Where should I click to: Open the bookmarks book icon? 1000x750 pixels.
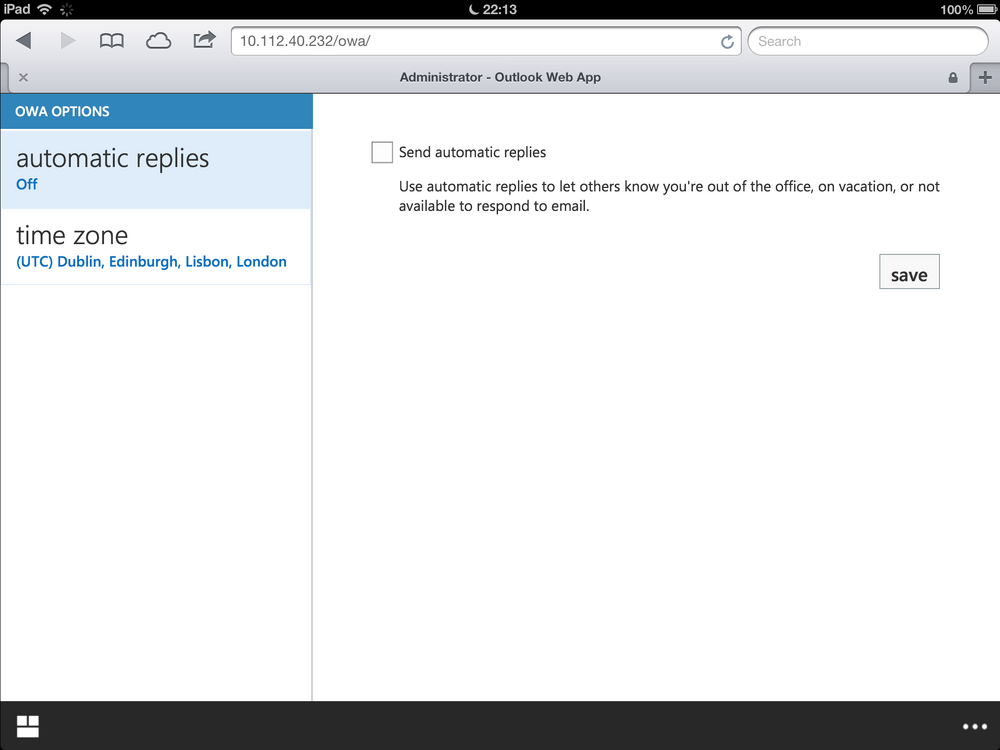pos(112,41)
